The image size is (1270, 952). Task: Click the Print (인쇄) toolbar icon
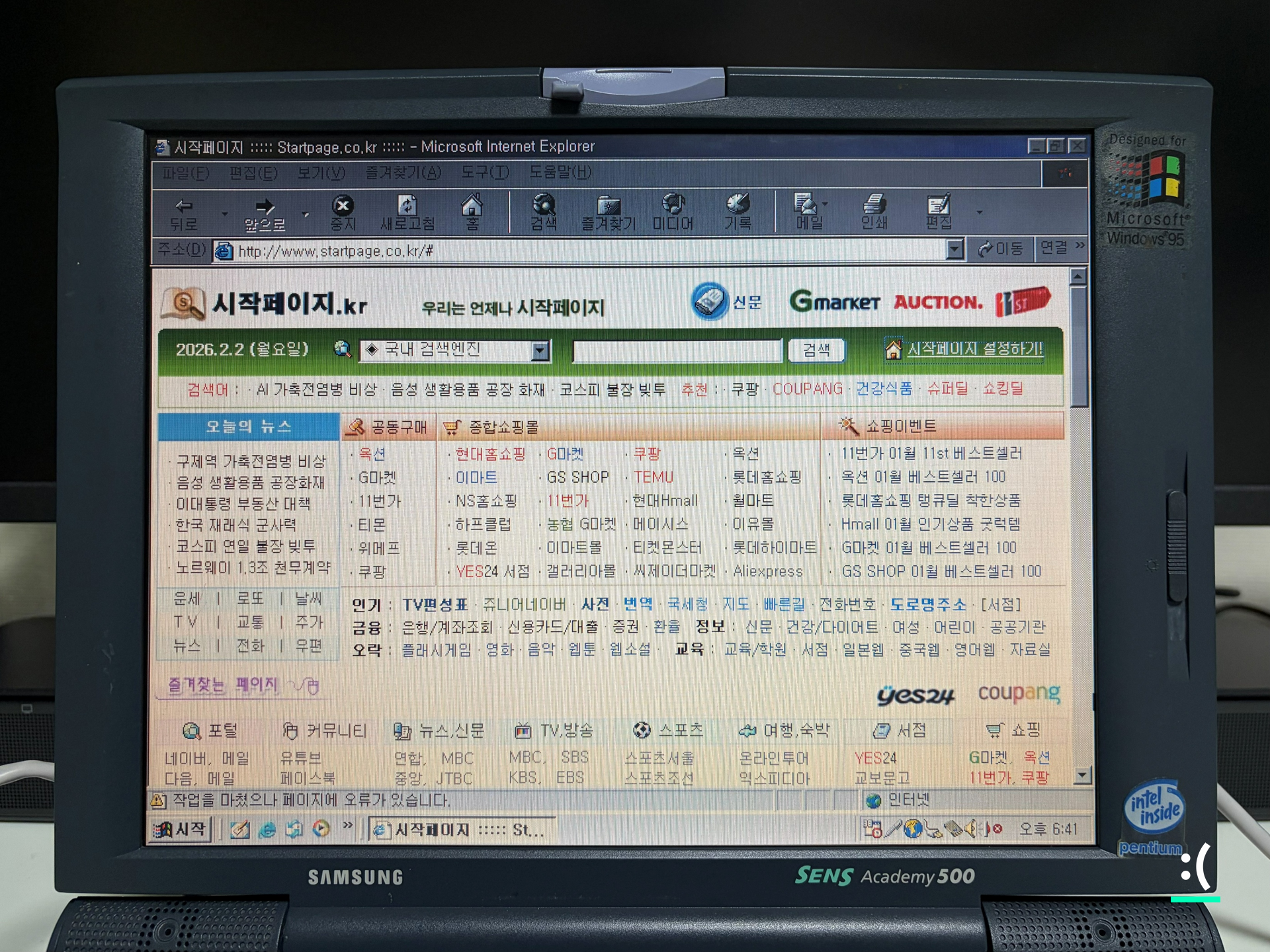(874, 205)
